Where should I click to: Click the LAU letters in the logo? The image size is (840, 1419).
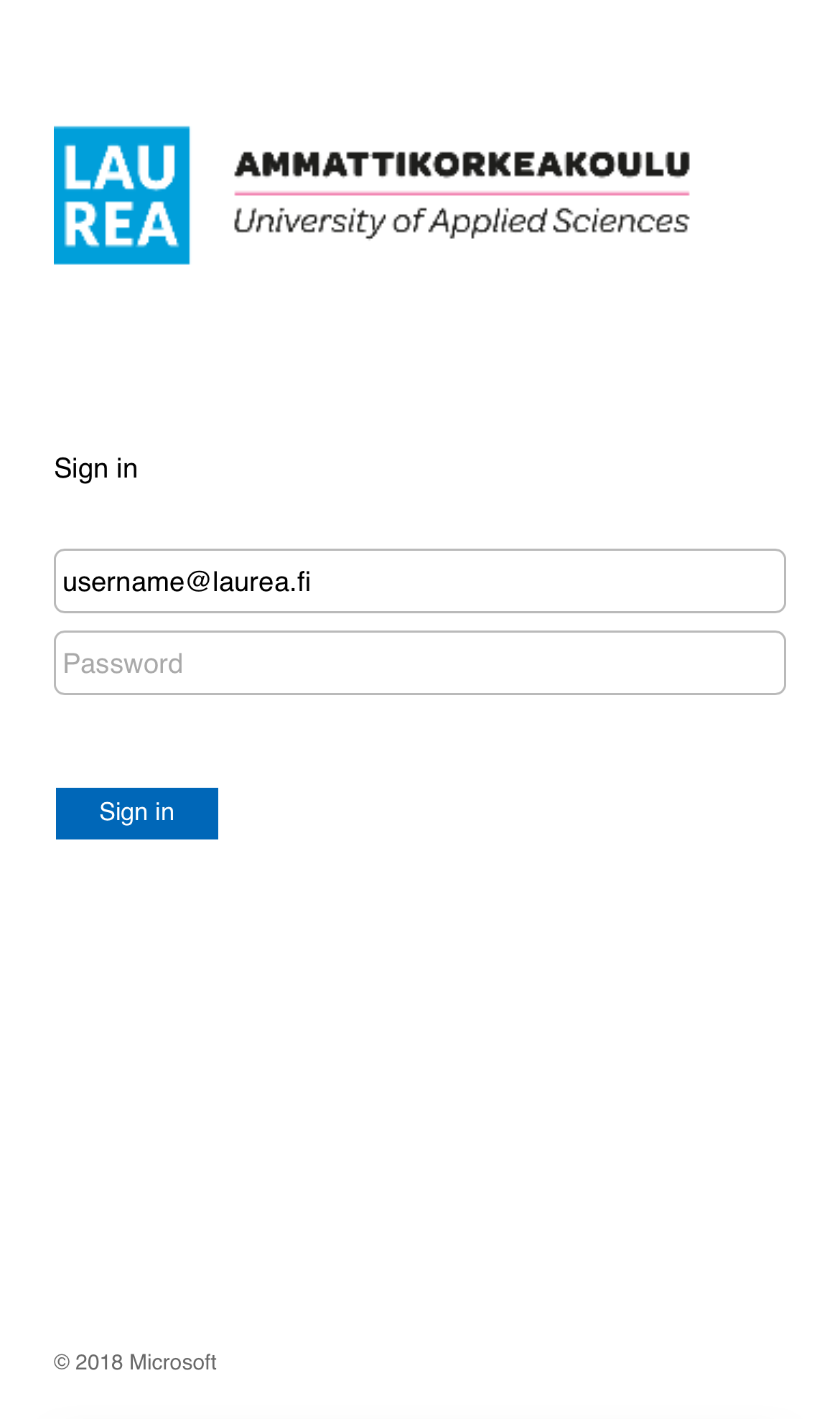[120, 167]
